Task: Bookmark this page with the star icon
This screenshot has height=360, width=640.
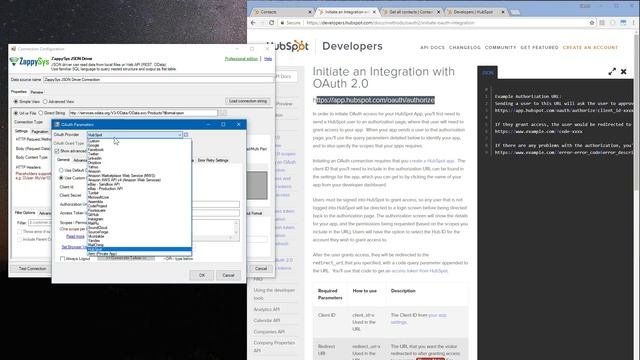Action: coord(592,23)
